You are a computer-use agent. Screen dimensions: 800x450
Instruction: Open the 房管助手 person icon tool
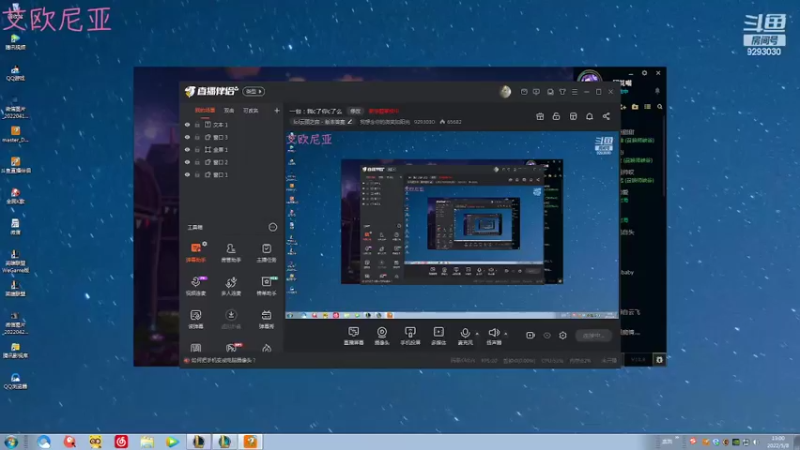tap(231, 253)
